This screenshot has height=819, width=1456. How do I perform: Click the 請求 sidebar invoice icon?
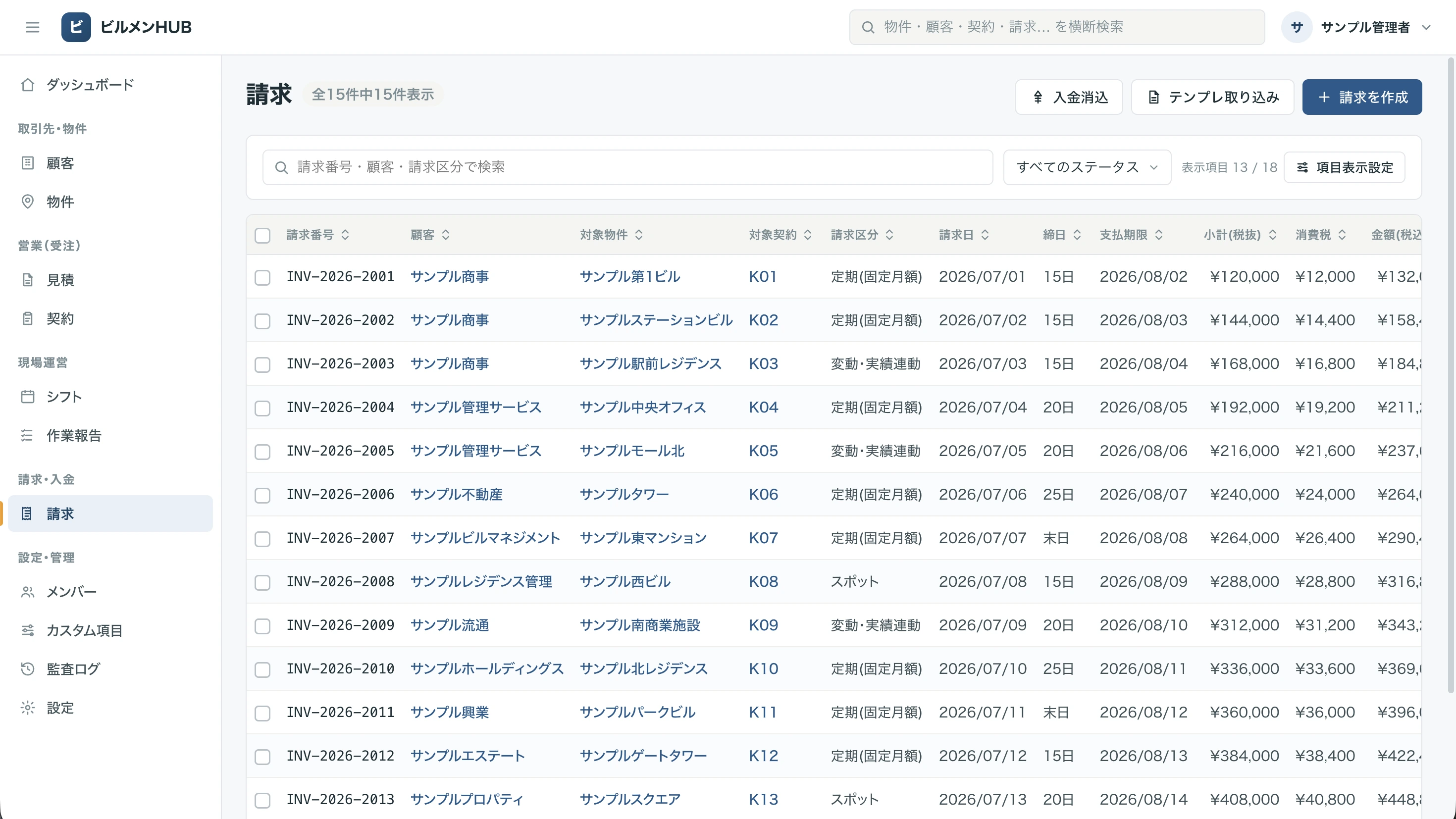click(27, 513)
